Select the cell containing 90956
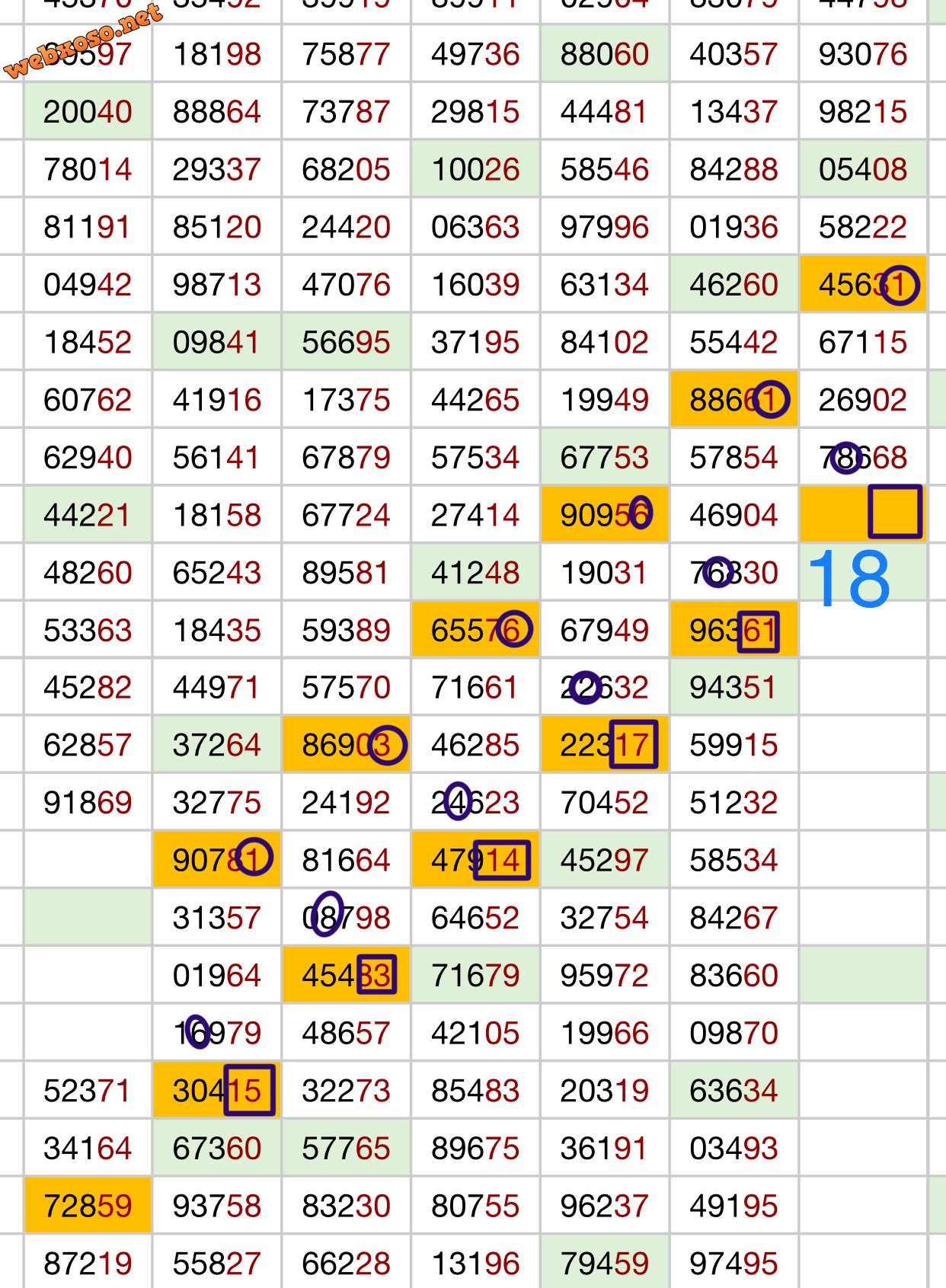Viewport: 946px width, 1288px height. point(604,516)
